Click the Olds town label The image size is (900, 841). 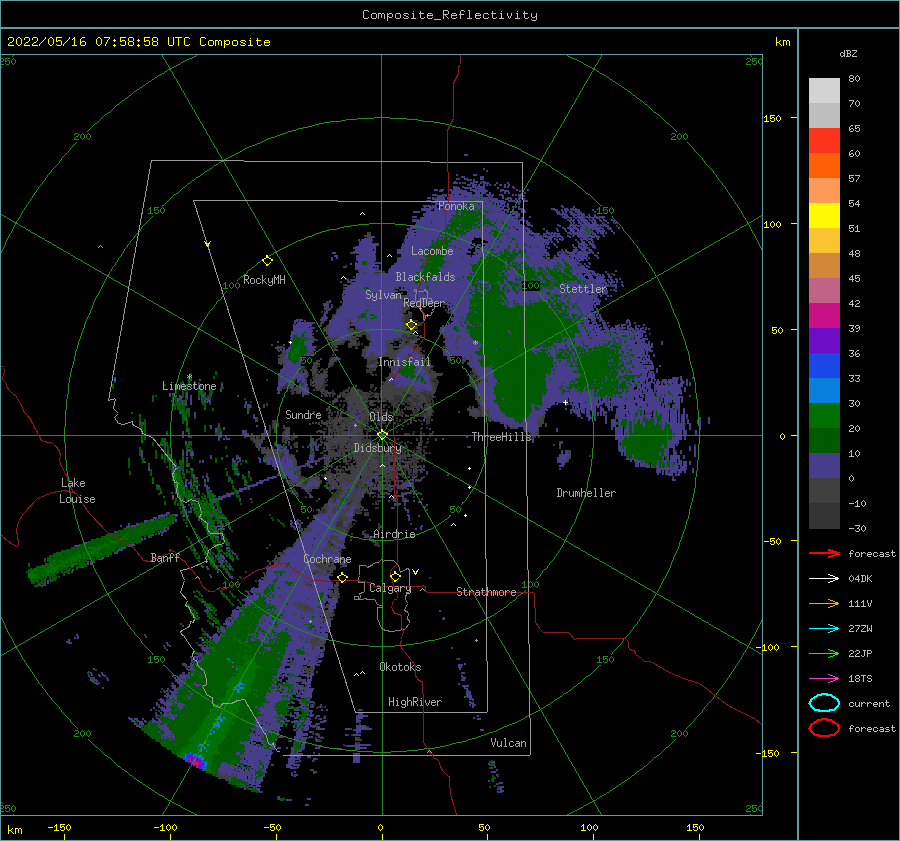tap(381, 417)
